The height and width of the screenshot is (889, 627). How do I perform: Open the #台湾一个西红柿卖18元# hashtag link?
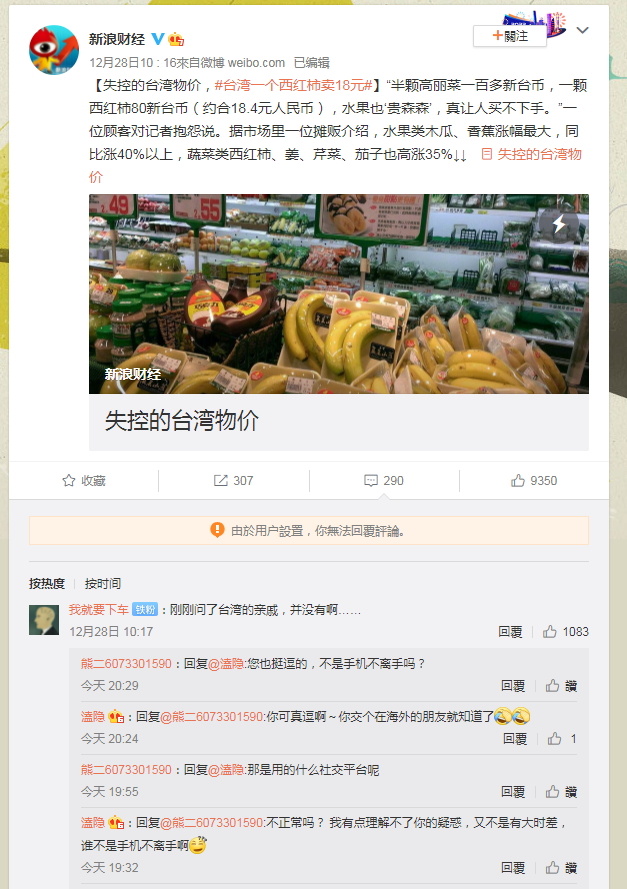pyautogui.click(x=293, y=86)
